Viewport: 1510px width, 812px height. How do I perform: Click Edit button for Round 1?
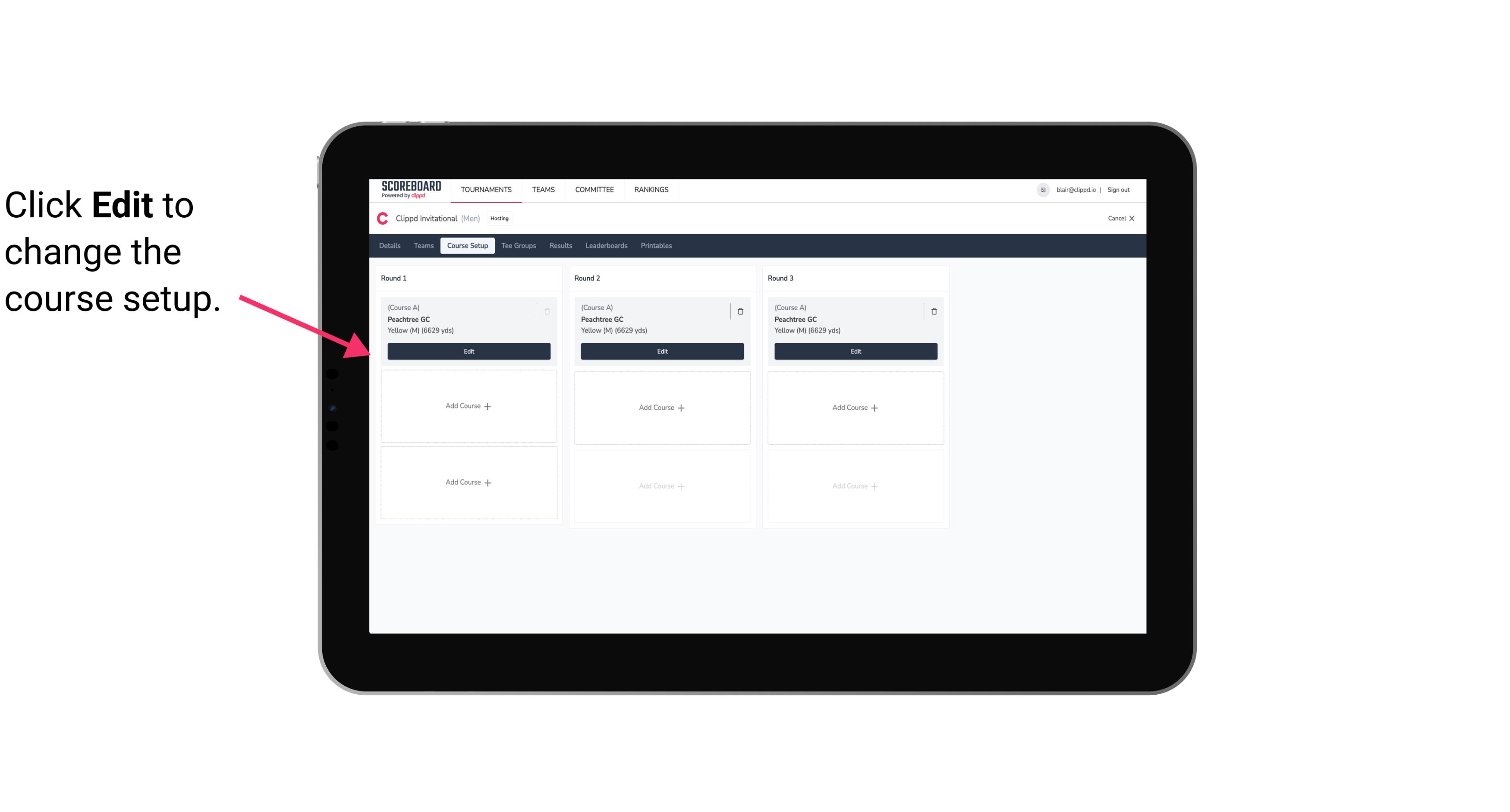pos(469,351)
